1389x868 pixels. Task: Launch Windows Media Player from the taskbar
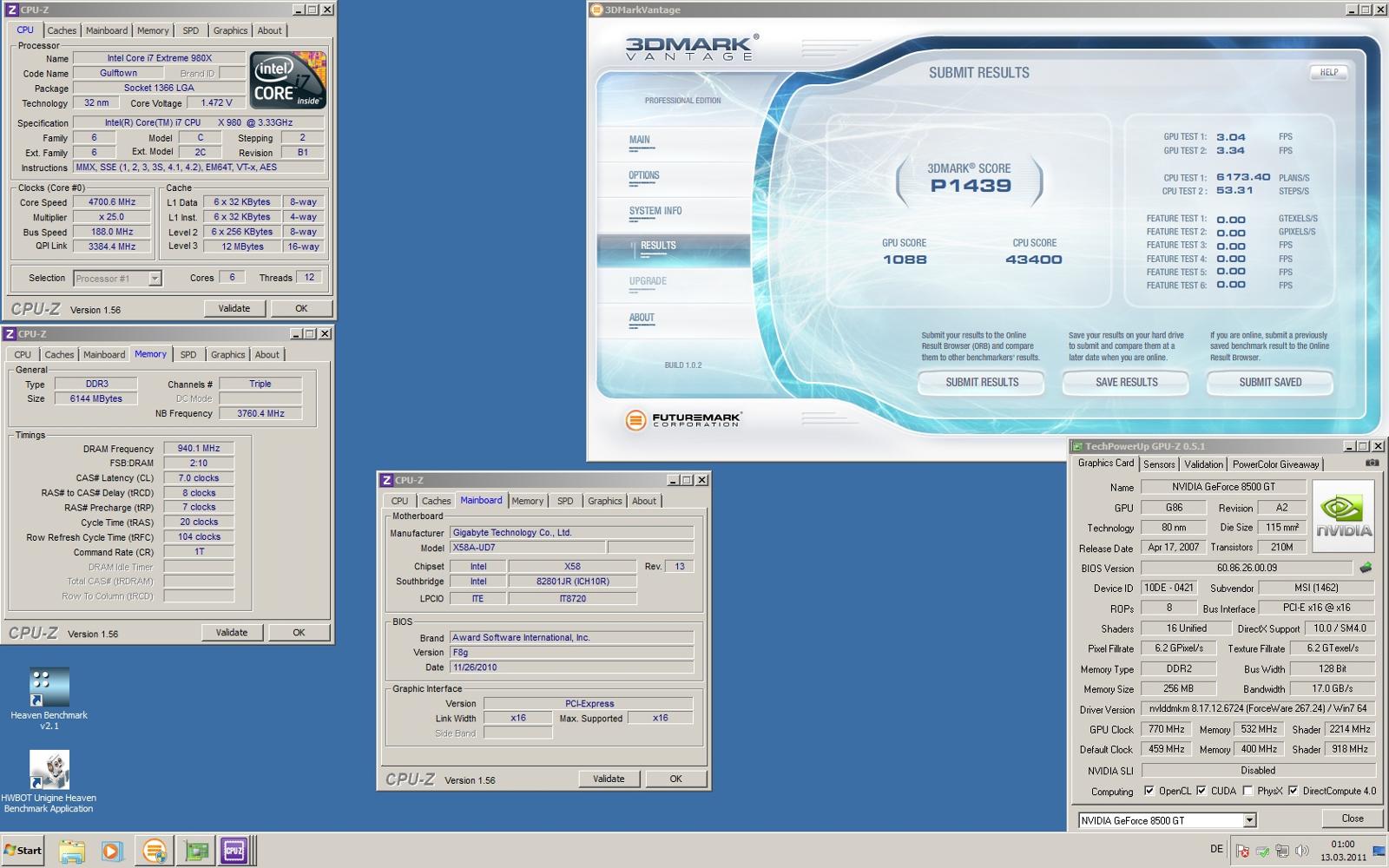[113, 851]
